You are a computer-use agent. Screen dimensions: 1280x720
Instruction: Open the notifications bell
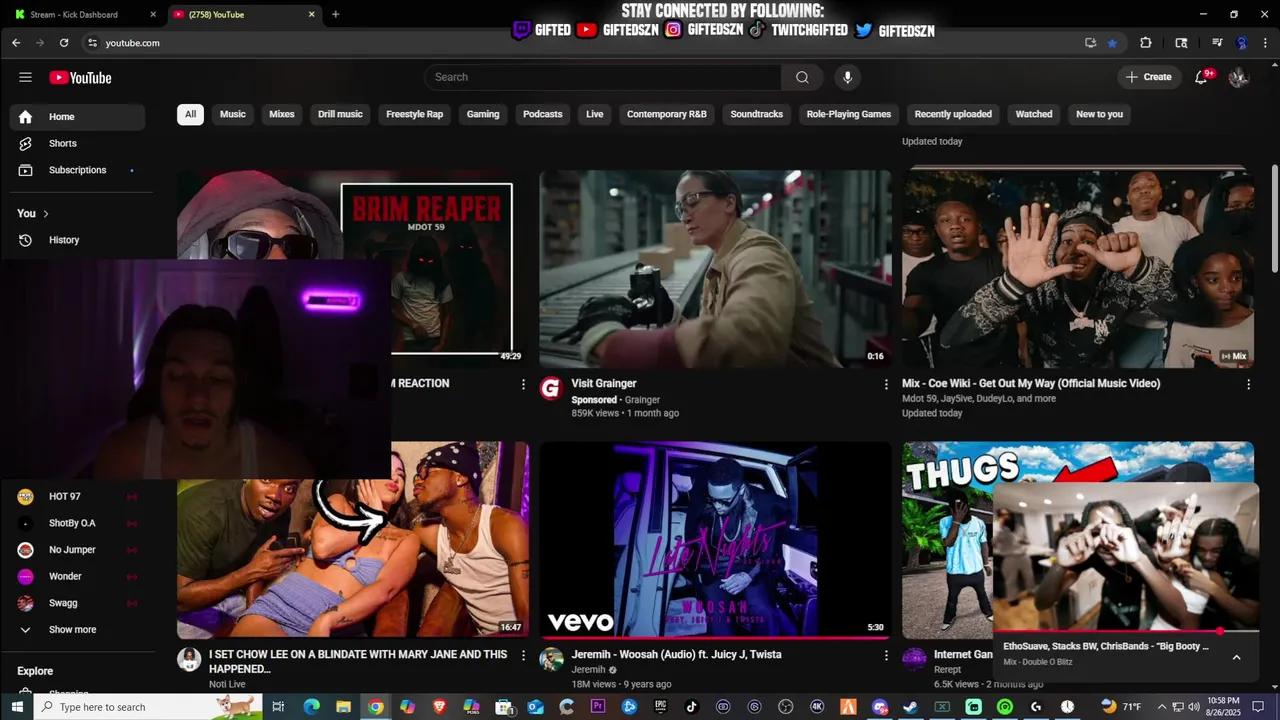click(1202, 77)
